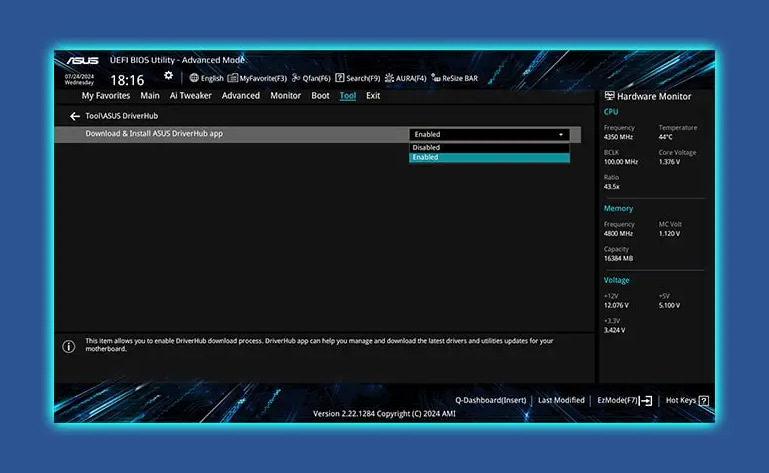Expand the DriverHub Enabled dropdown arrow
The width and height of the screenshot is (769, 473).
[561, 134]
